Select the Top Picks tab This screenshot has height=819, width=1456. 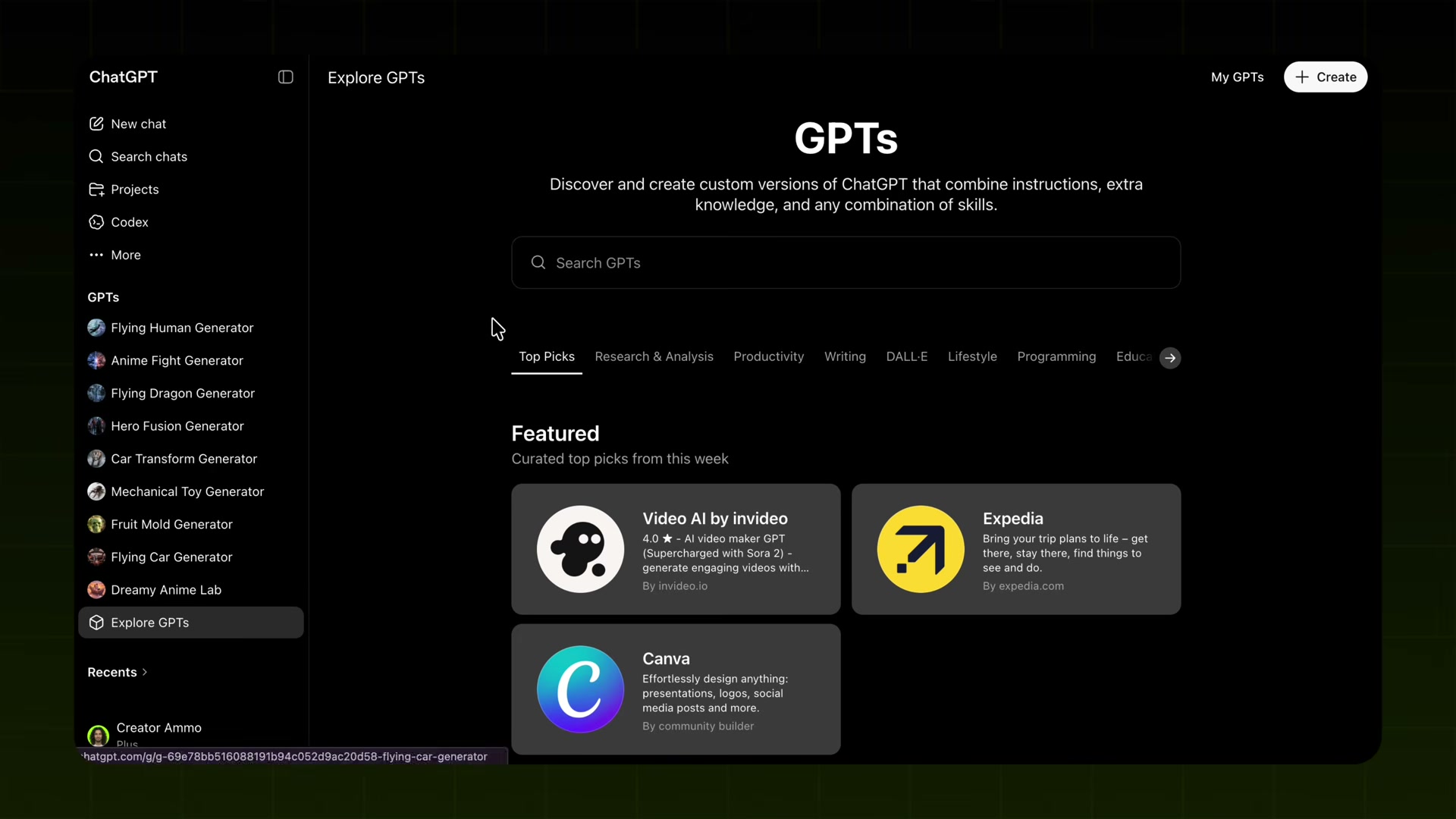click(547, 356)
